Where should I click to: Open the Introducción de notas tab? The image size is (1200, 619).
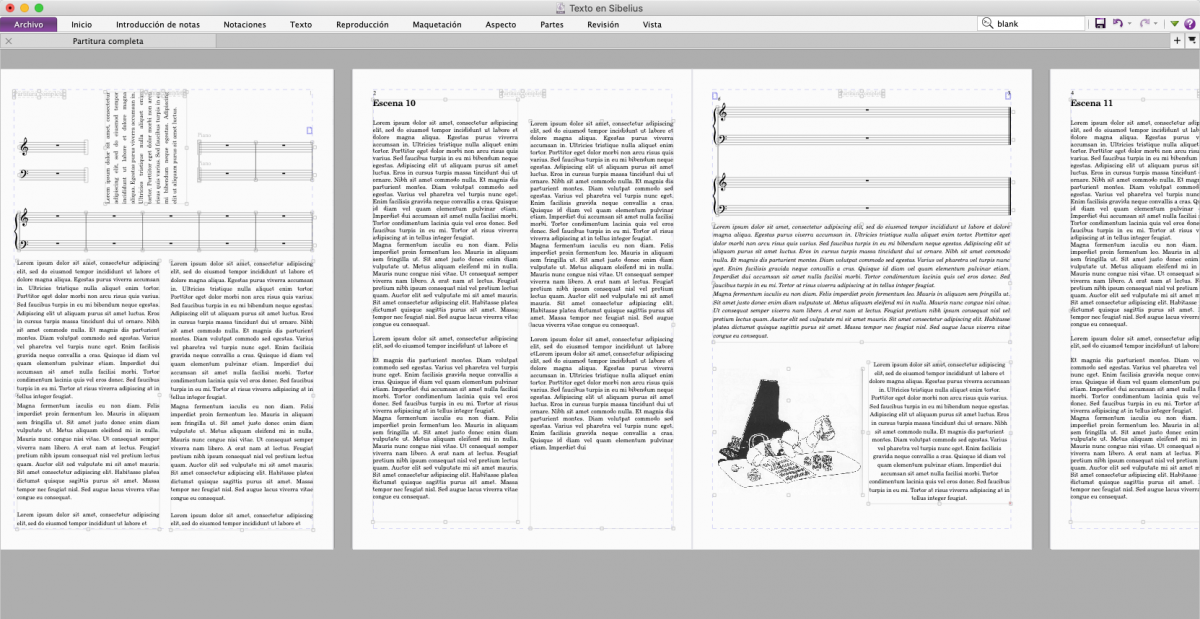click(x=158, y=23)
